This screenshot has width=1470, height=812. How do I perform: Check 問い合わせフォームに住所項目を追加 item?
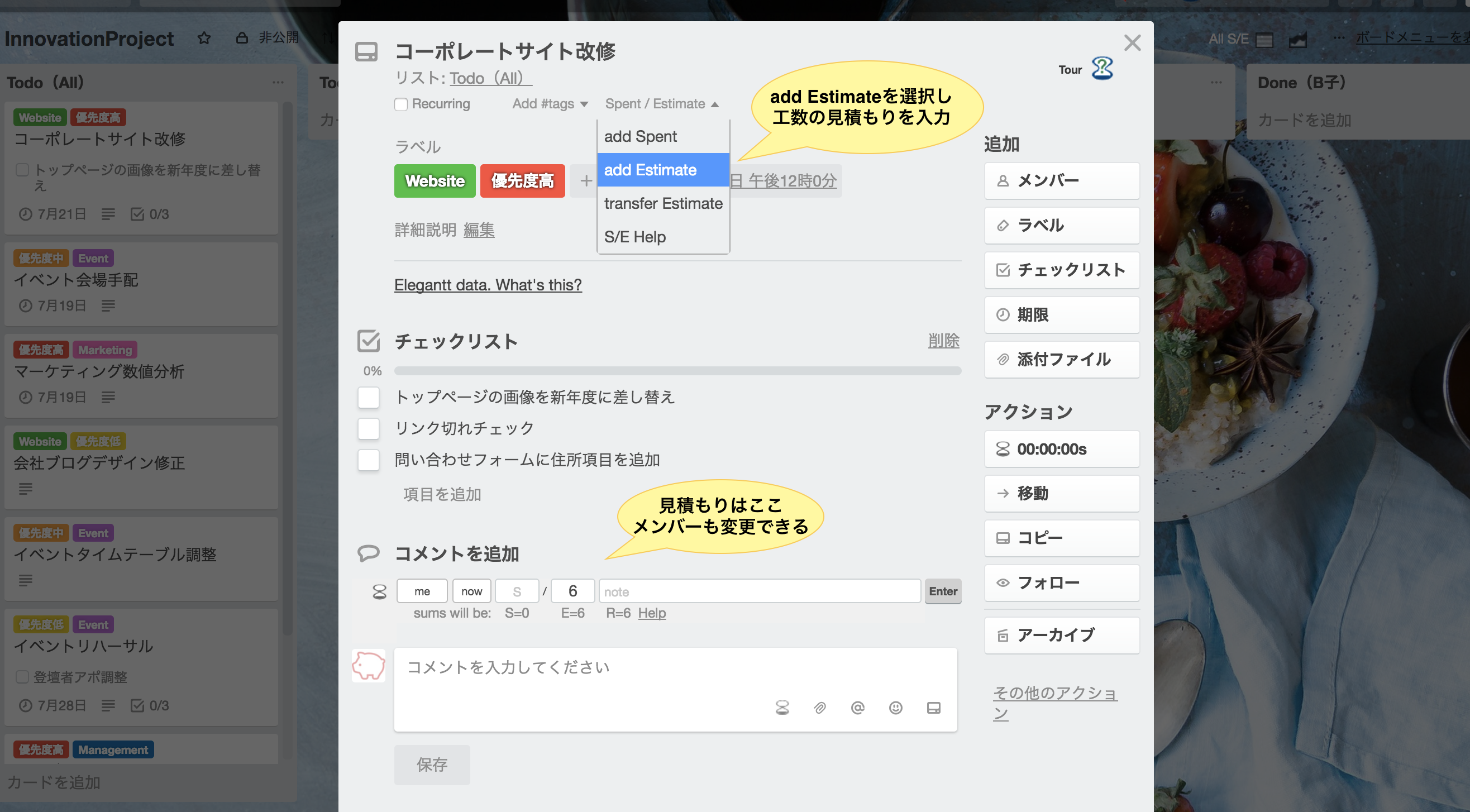369,460
